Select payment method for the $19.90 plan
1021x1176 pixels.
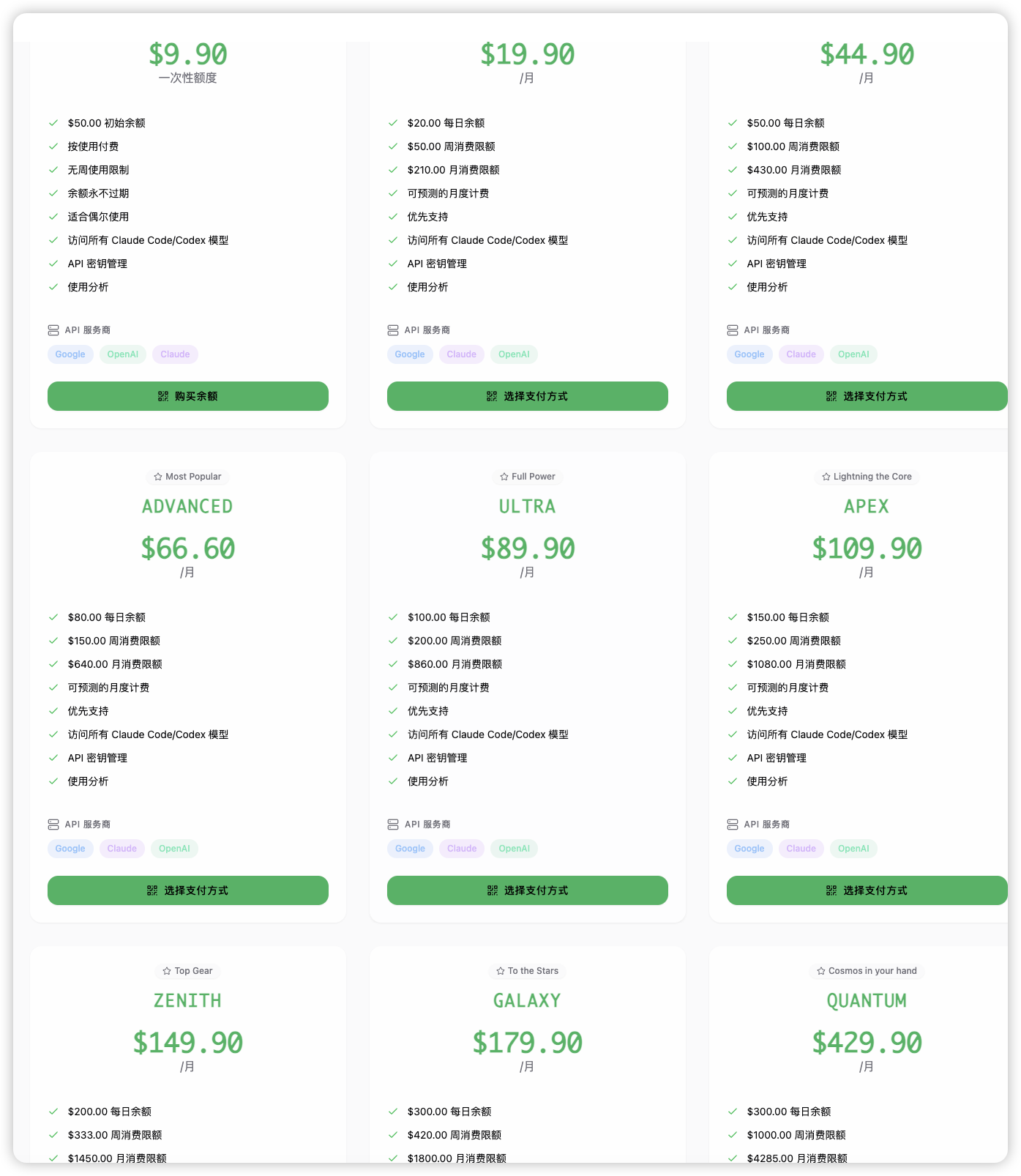click(528, 396)
